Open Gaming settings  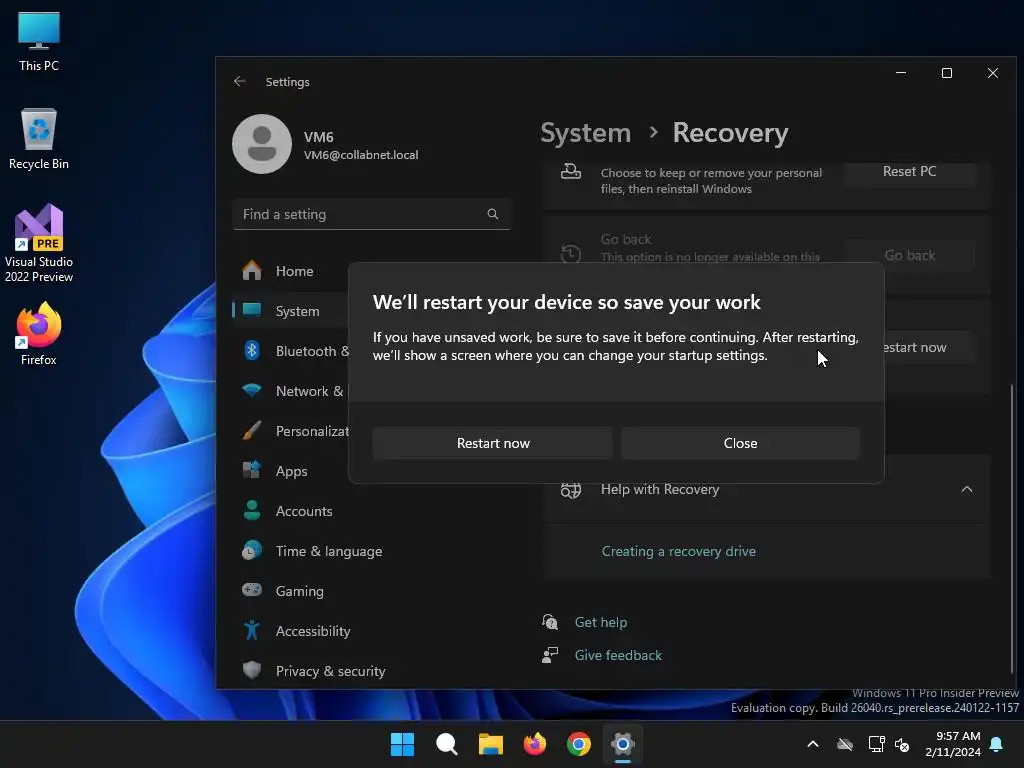pos(299,590)
